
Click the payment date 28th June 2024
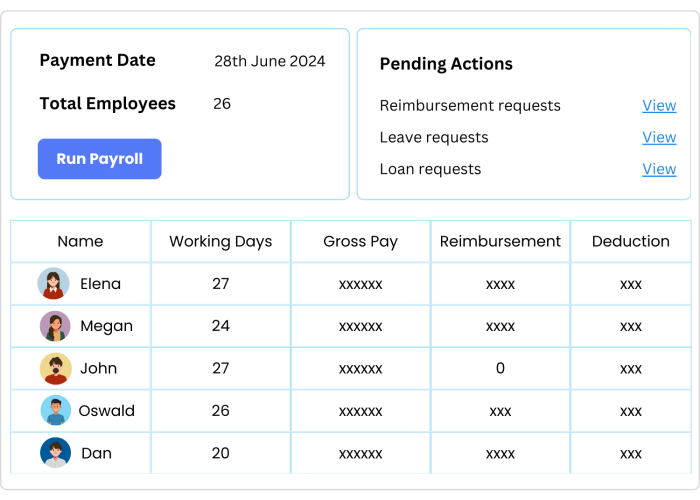(270, 61)
